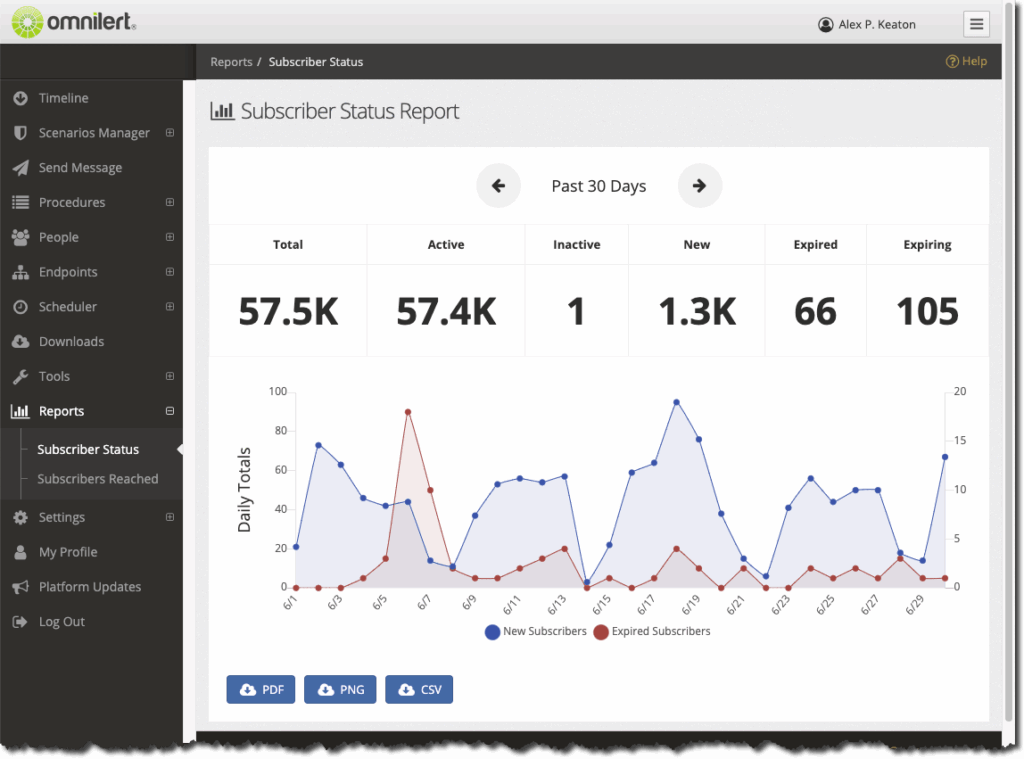
Task: Click the Omnilert logo
Action: pyautogui.click(x=74, y=21)
